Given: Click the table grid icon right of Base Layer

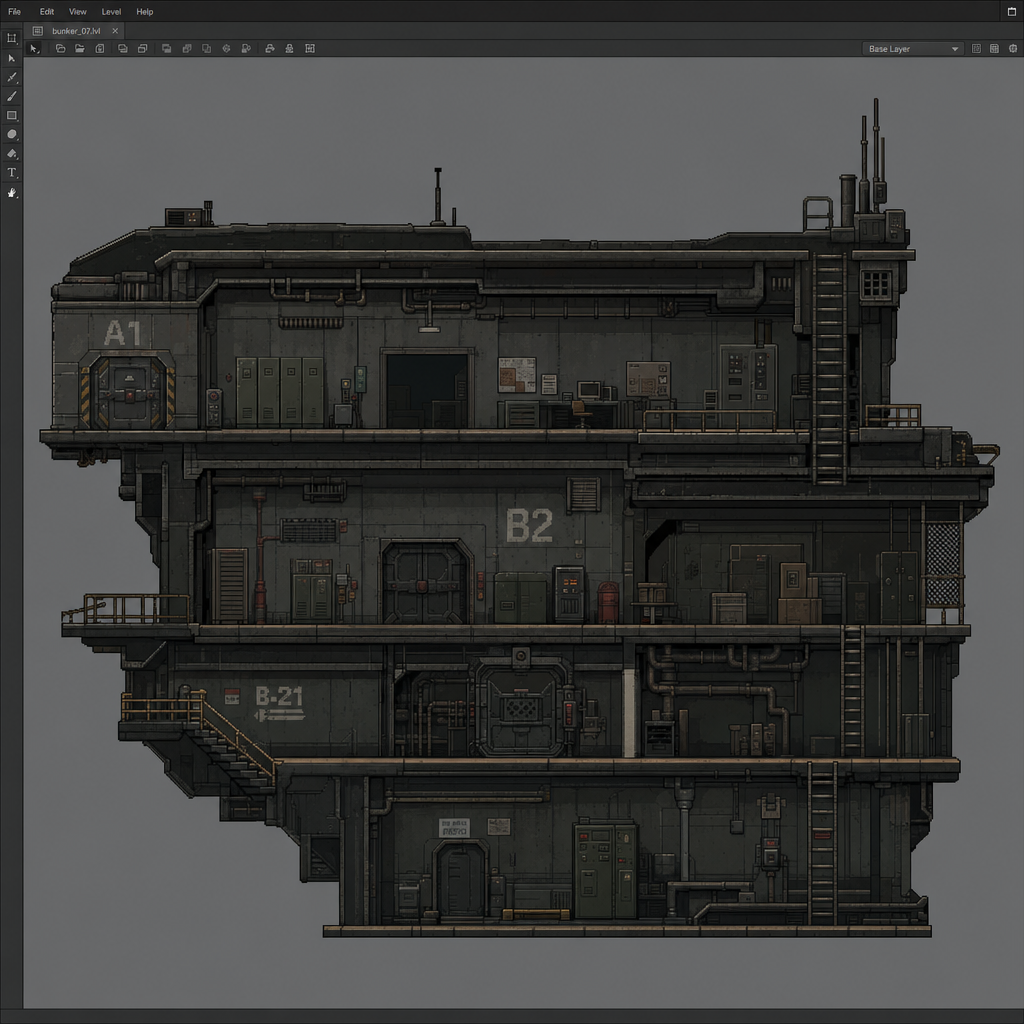Looking at the screenshot, I should 994,49.
